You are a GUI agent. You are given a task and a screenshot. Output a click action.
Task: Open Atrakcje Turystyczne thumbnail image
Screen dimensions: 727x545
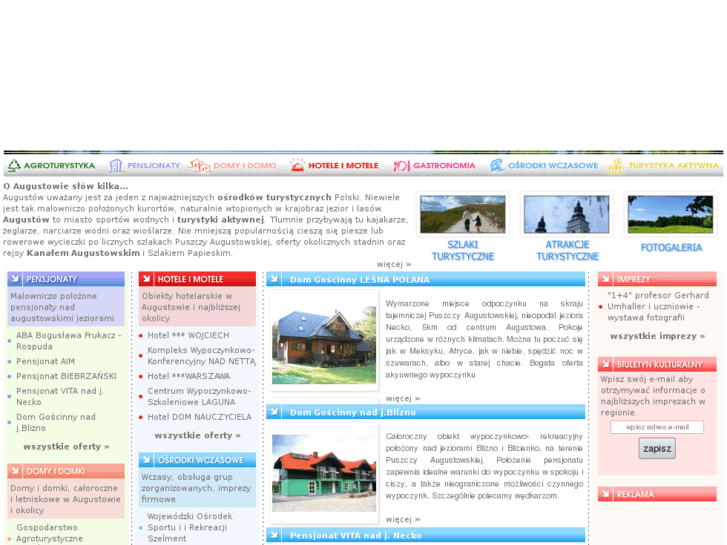[567, 214]
